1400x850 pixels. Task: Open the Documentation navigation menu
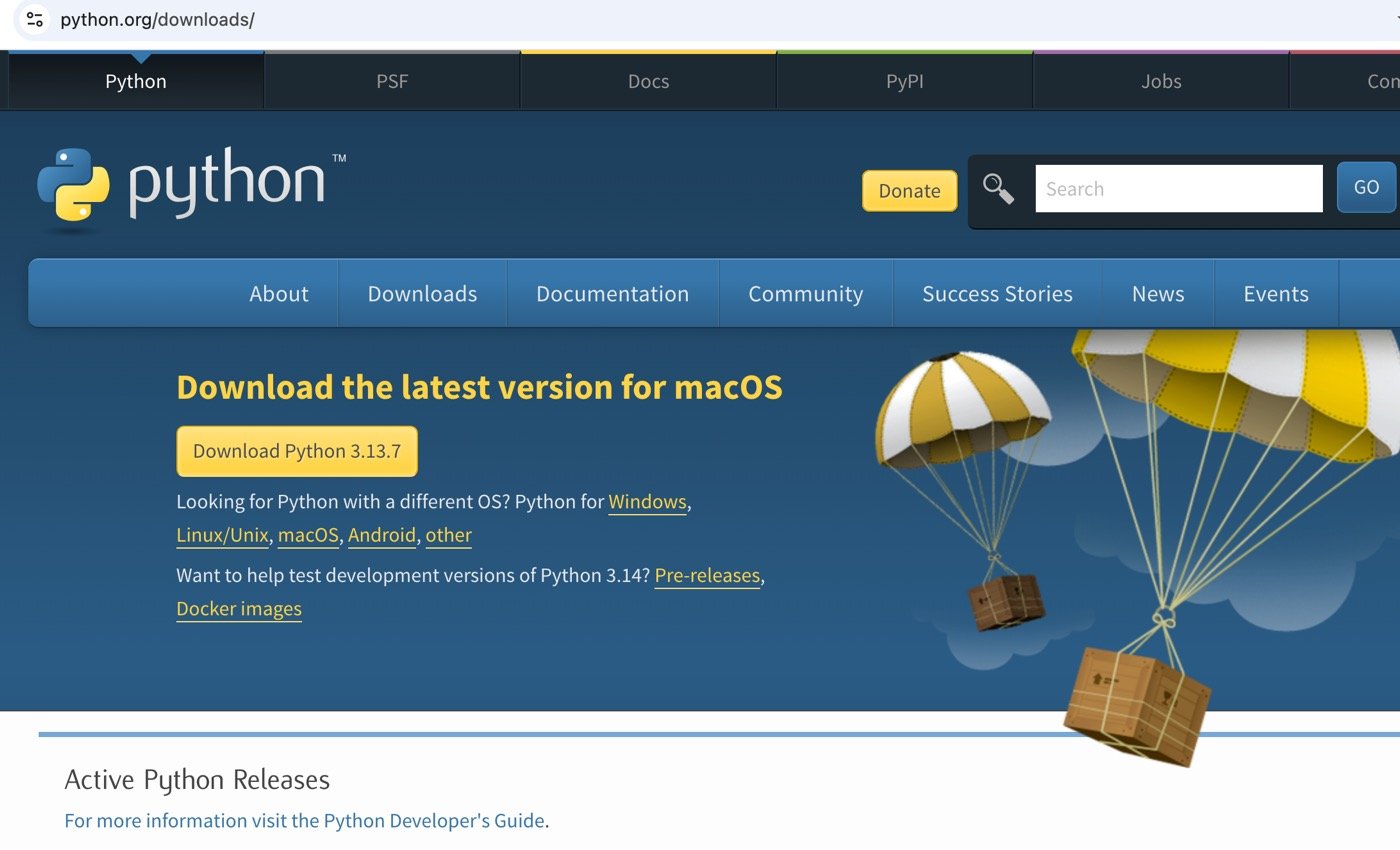click(x=612, y=294)
